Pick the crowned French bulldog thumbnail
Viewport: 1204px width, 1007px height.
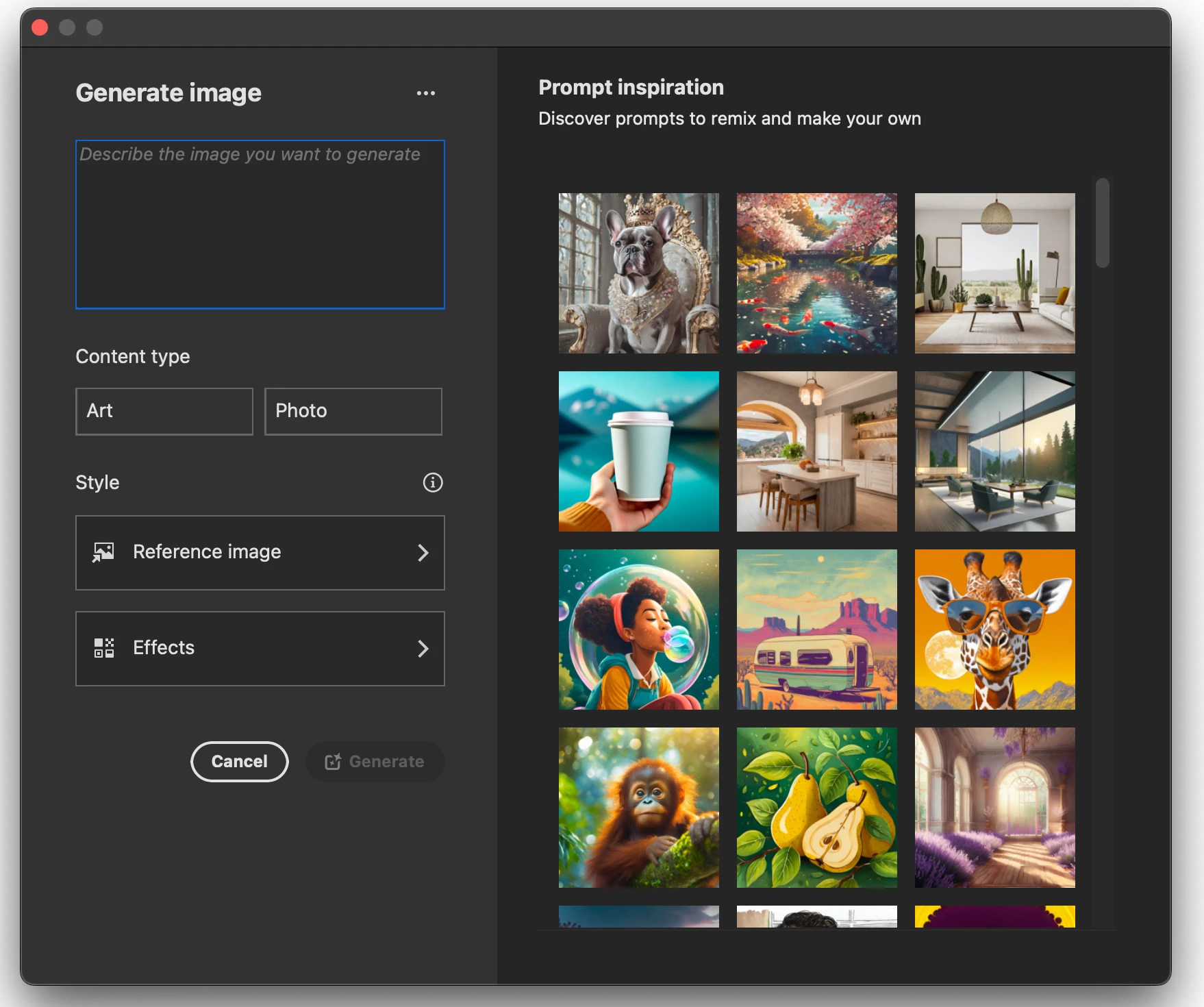(639, 273)
